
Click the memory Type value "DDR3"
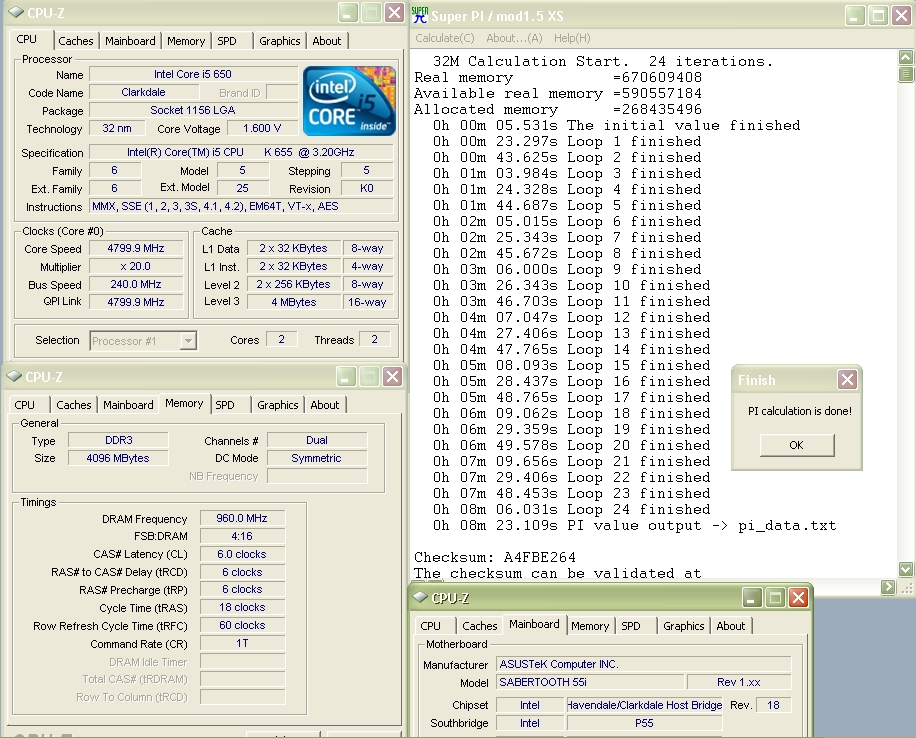[119, 440]
